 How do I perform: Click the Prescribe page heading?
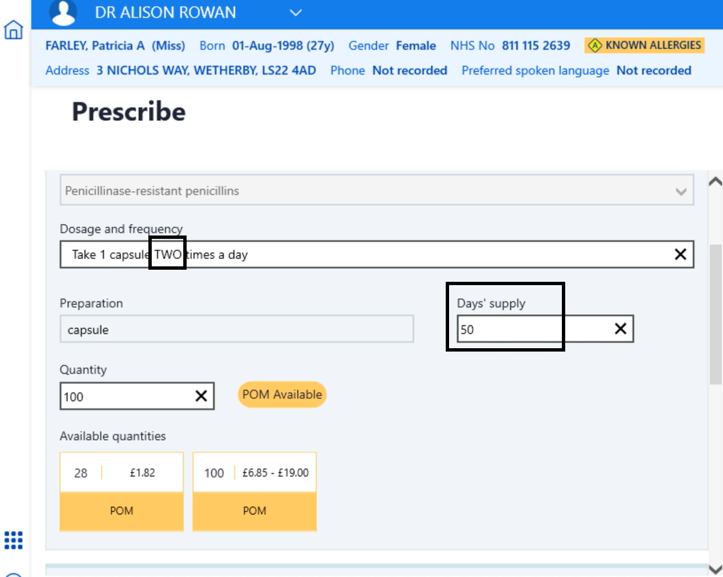click(x=129, y=112)
